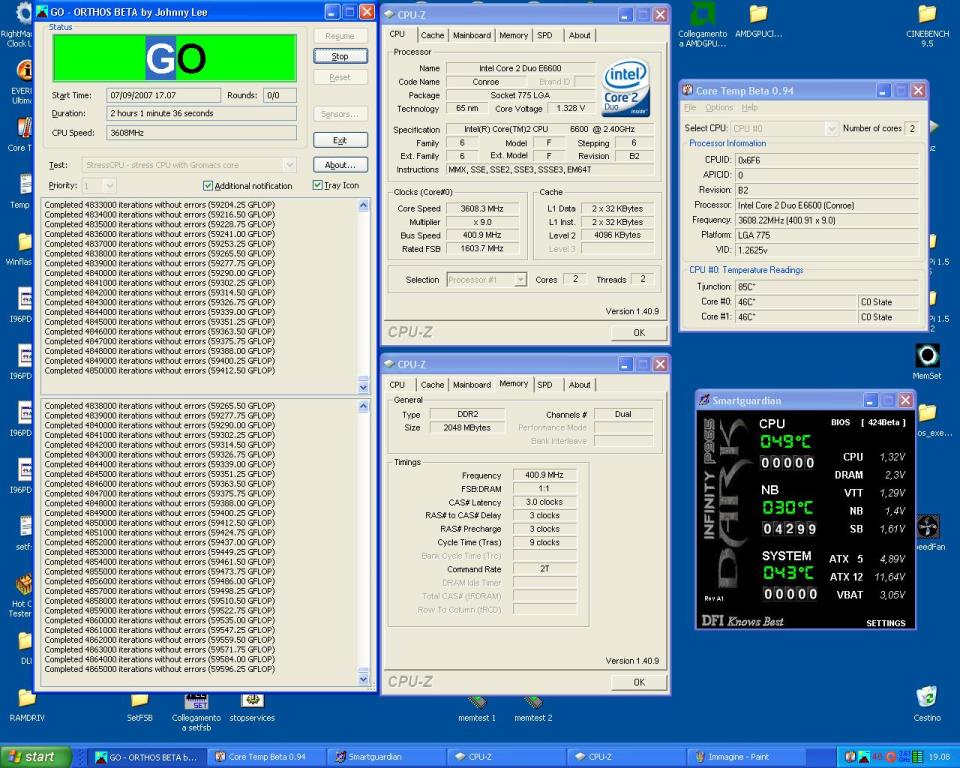Open the CINEBENCH 9.5 desktop folder
The width and height of the screenshot is (960, 768).
[x=927, y=24]
